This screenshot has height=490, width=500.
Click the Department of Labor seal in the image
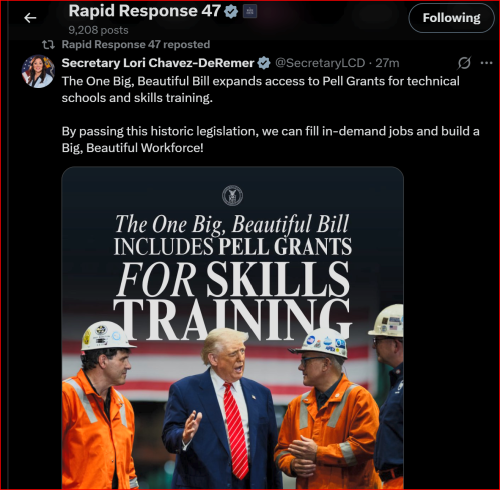click(232, 195)
